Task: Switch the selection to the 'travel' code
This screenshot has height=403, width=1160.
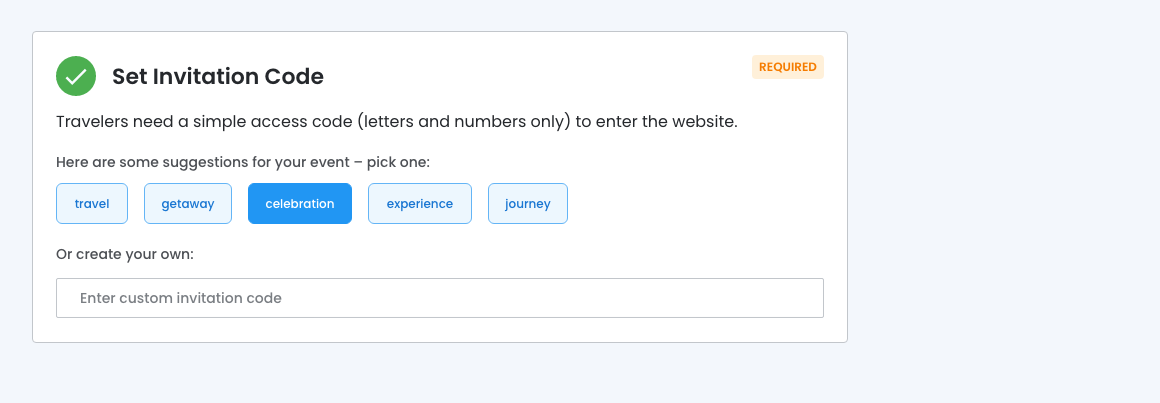Action: [x=92, y=203]
